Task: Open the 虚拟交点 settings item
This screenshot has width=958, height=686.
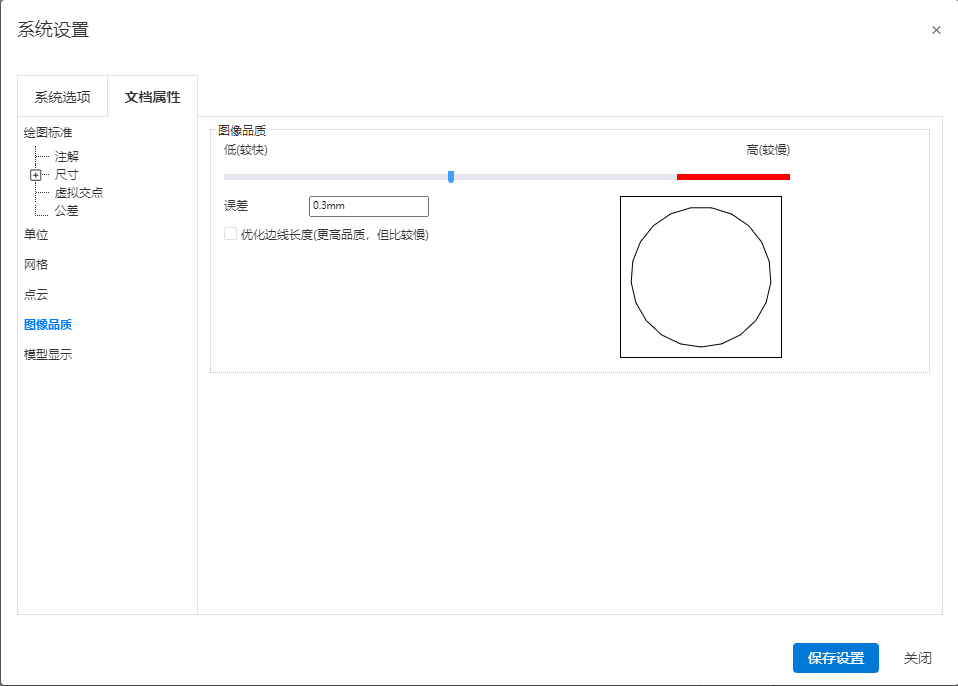Action: pyautogui.click(x=79, y=193)
